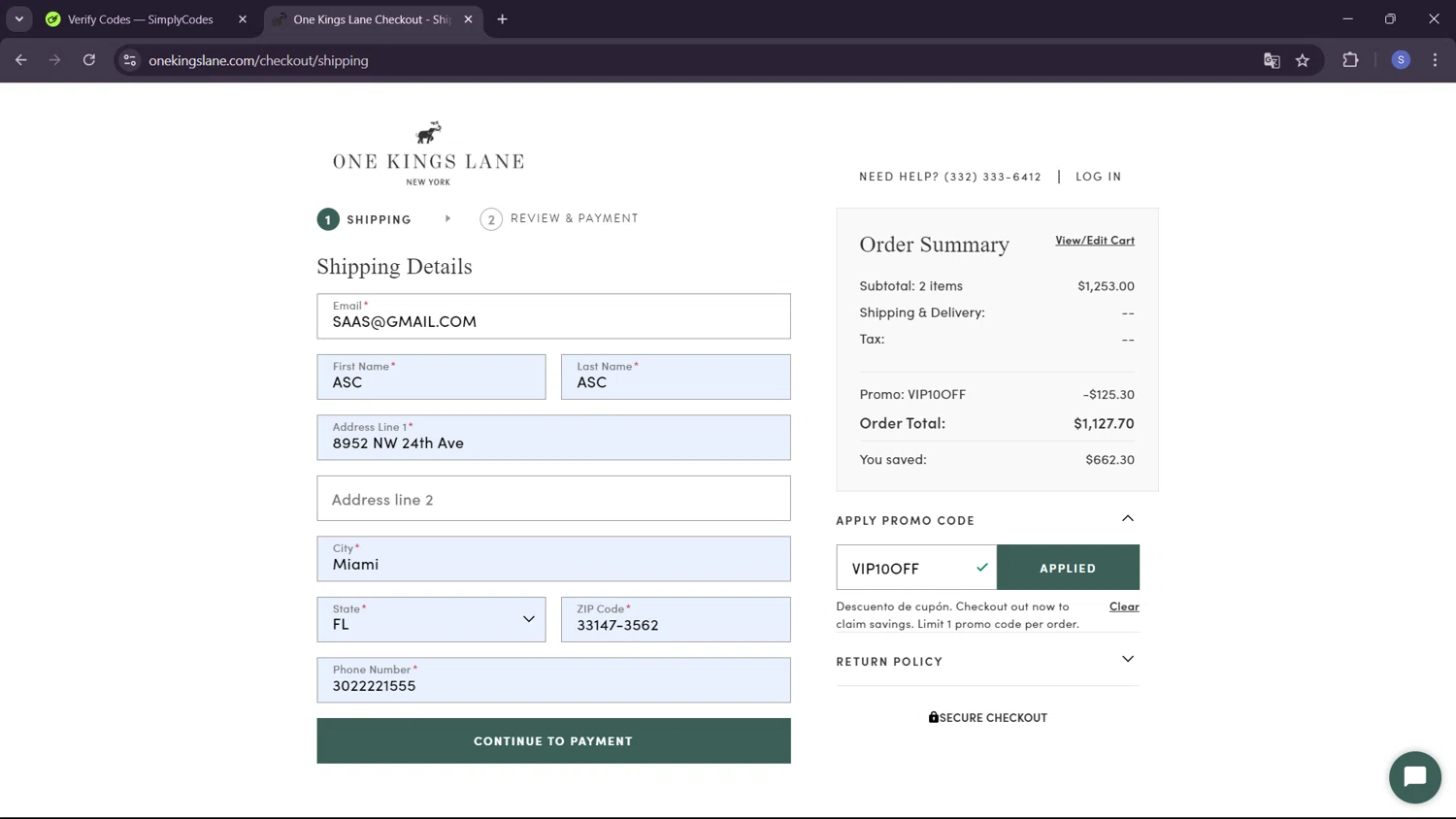The image size is (1456, 819).
Task: Open the tab search dropdown arrow
Action: tap(19, 19)
